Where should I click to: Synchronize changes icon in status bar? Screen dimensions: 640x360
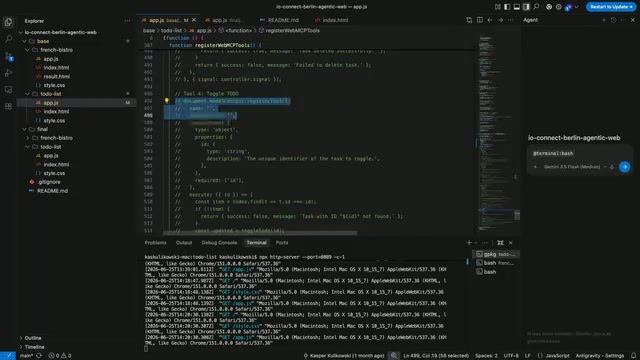(x=39, y=356)
